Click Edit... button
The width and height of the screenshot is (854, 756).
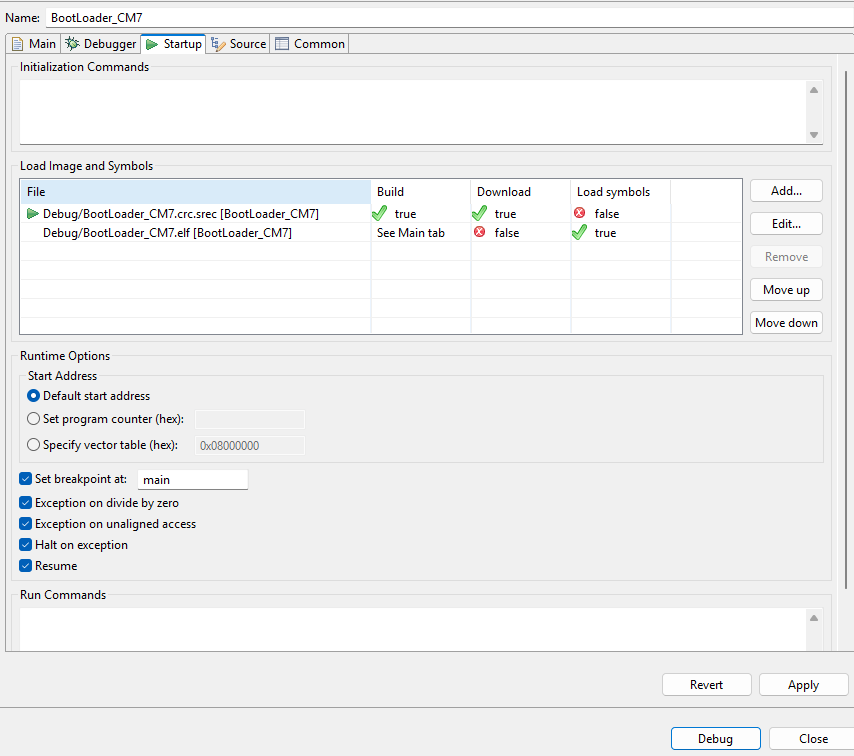coord(786,224)
